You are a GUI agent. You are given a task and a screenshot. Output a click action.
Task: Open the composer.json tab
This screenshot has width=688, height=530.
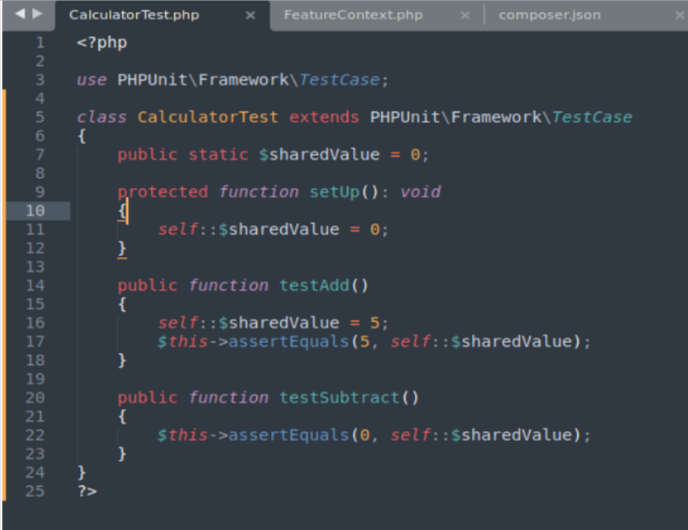coord(549,15)
